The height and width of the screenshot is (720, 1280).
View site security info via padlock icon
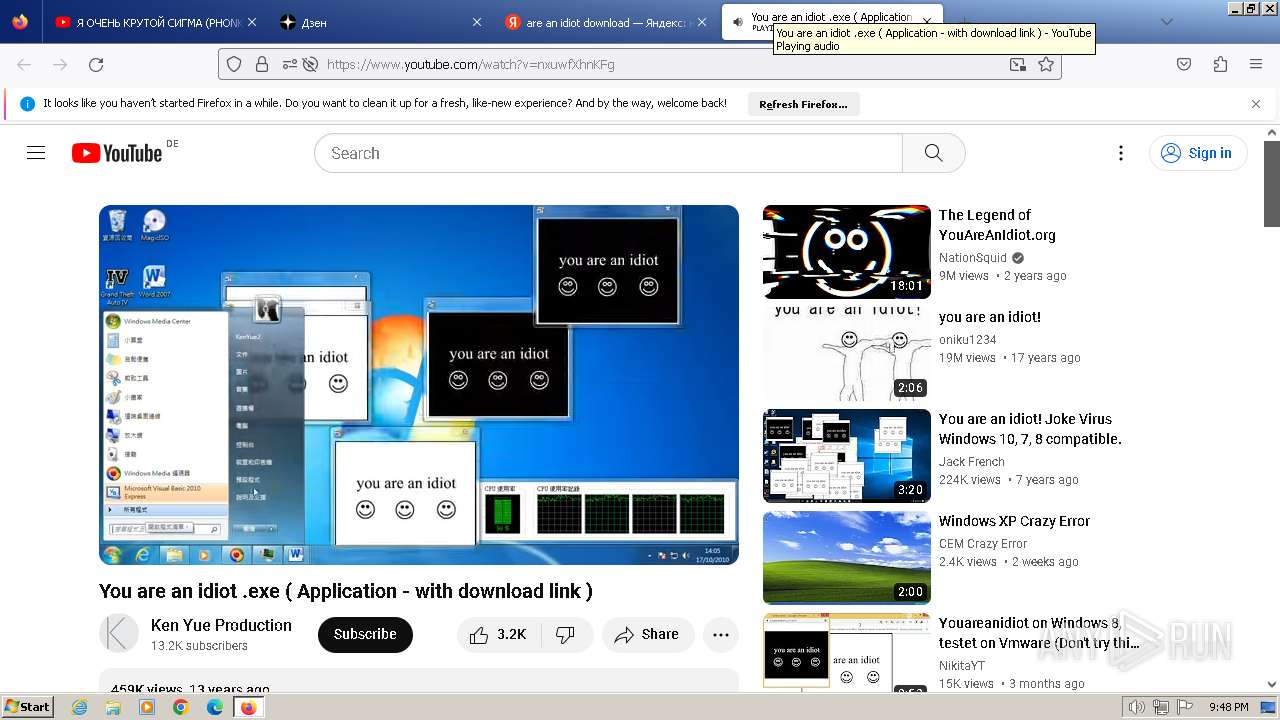point(262,64)
